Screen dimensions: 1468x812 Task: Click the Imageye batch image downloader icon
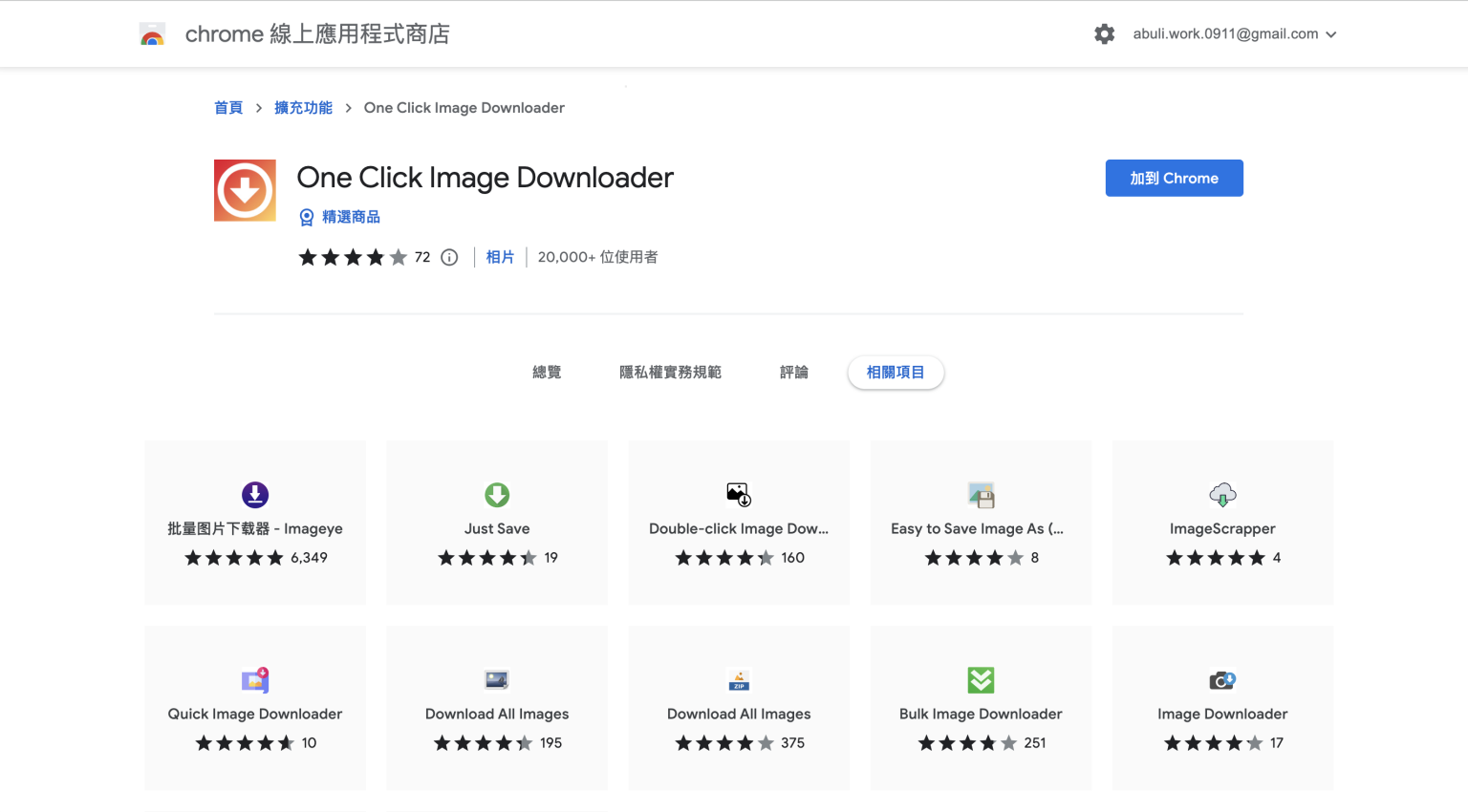pos(254,495)
